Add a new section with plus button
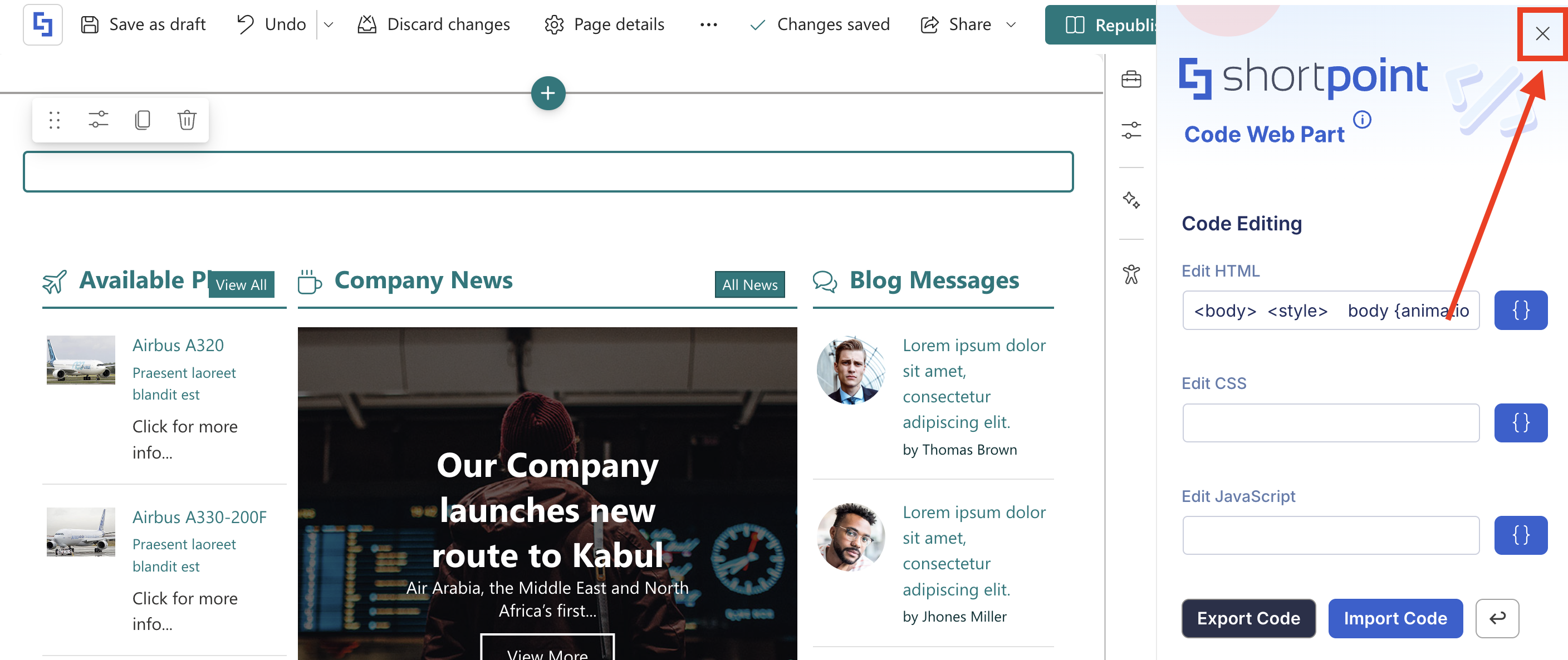Viewport: 1568px width, 660px height. 548,93
